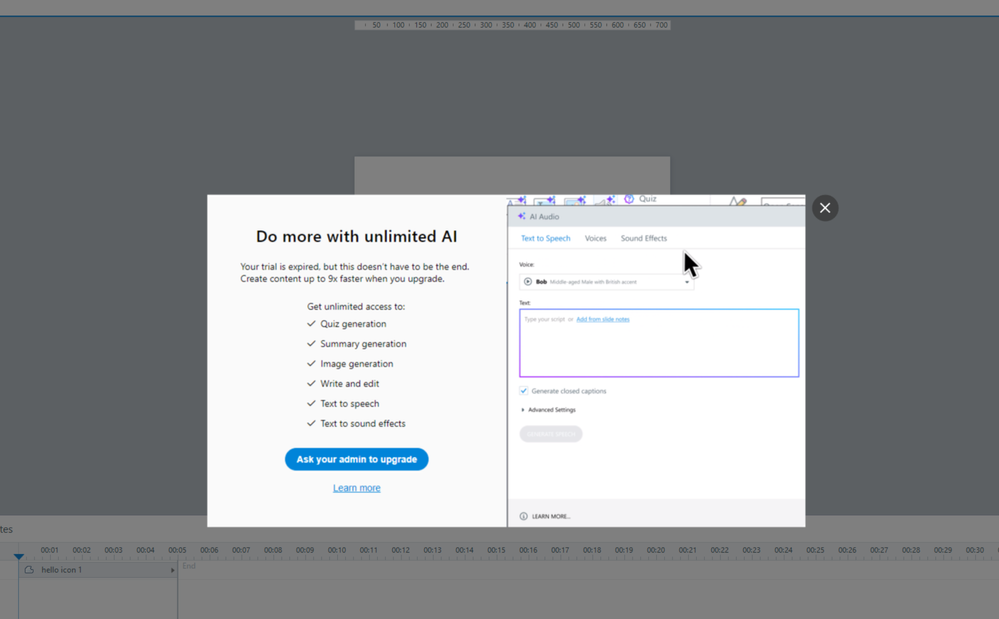Close the unlimited AI upgrade popup
Screen dimensions: 999x619
pyautogui.click(x=825, y=208)
